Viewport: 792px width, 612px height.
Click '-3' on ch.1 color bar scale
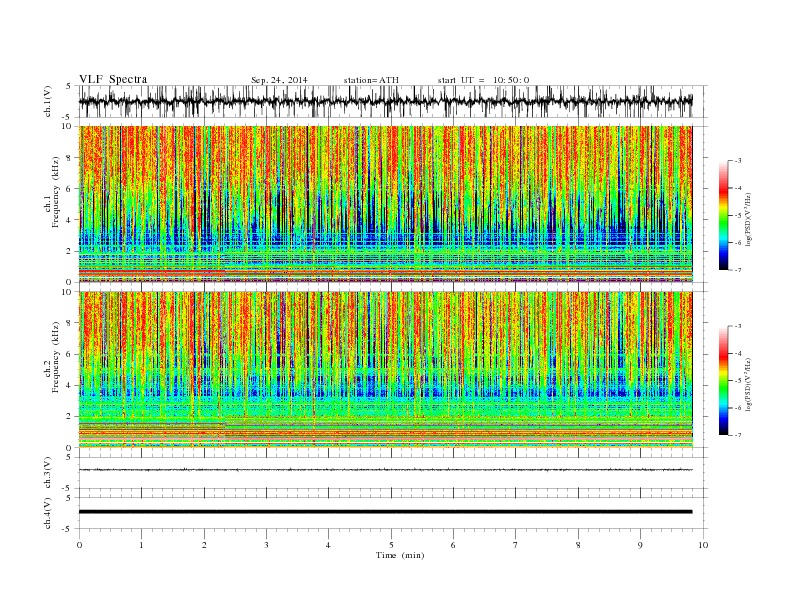point(737,161)
